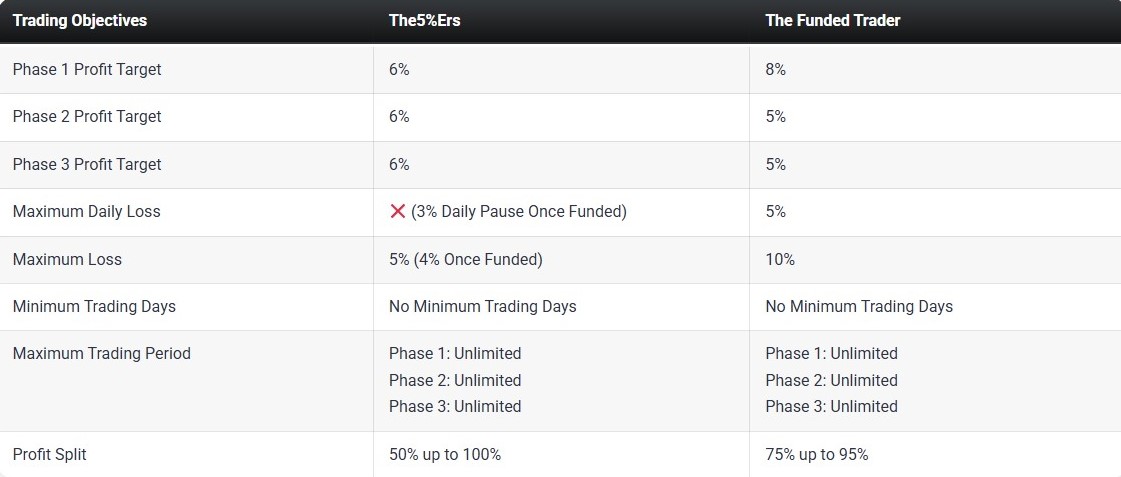This screenshot has width=1121, height=477.
Task: Click The5%Ers 6% value for Phase 2 Profit Target
Action: 399,117
